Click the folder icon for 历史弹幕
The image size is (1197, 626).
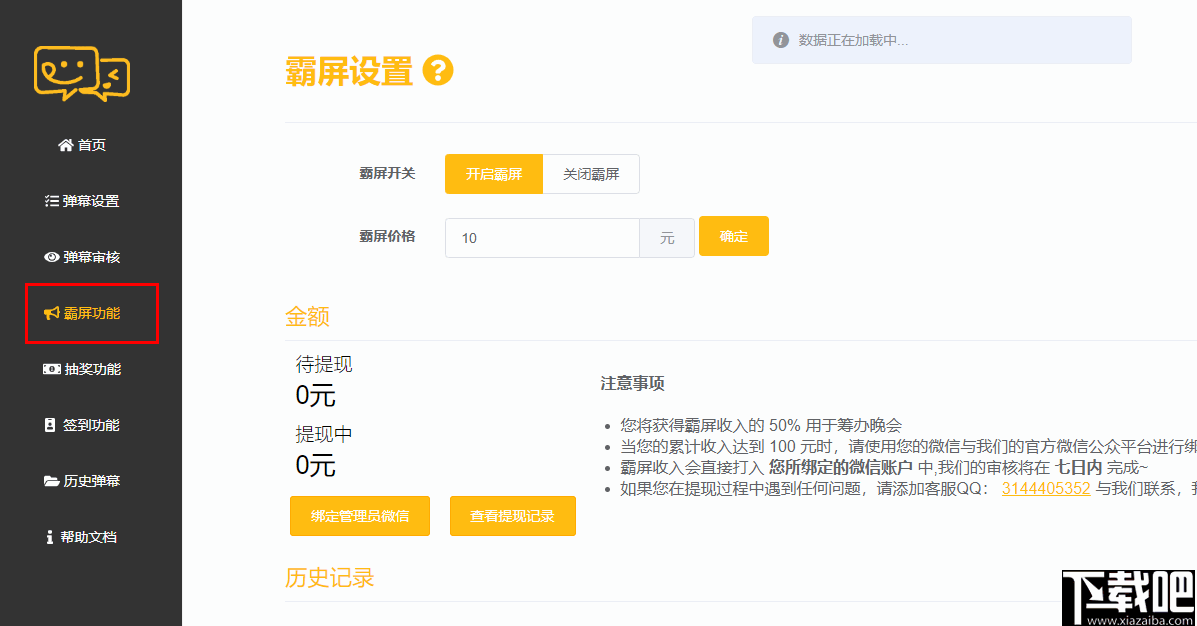(x=52, y=481)
